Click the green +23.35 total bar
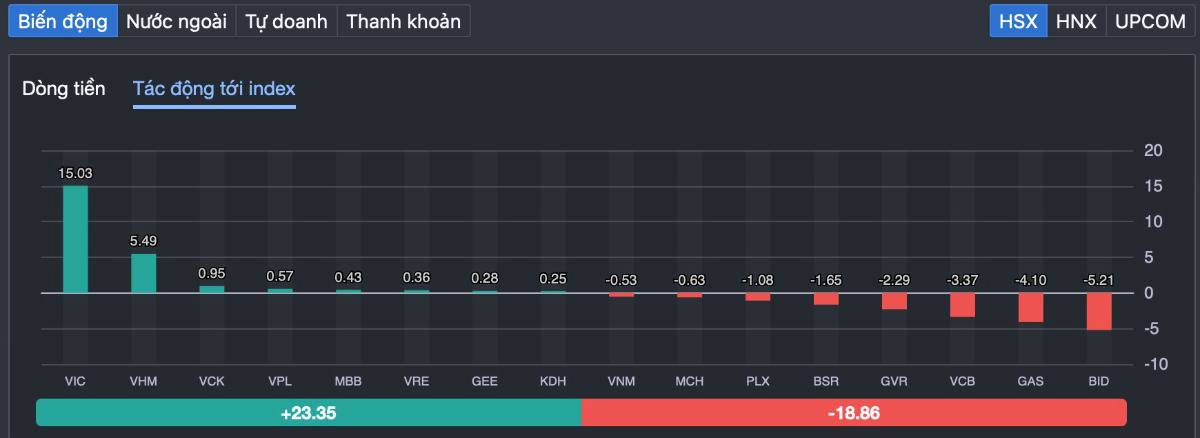The width and height of the screenshot is (1200, 438). click(x=308, y=412)
